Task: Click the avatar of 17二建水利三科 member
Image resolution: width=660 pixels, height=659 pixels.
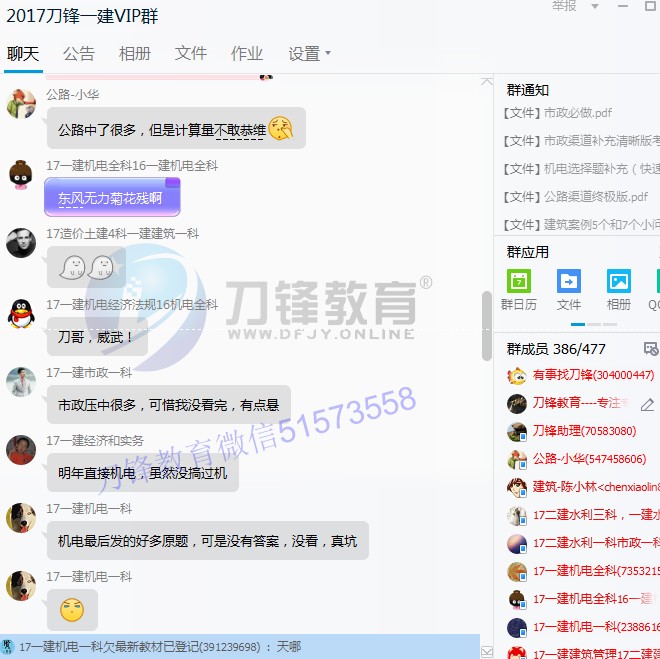Action: coord(517,516)
